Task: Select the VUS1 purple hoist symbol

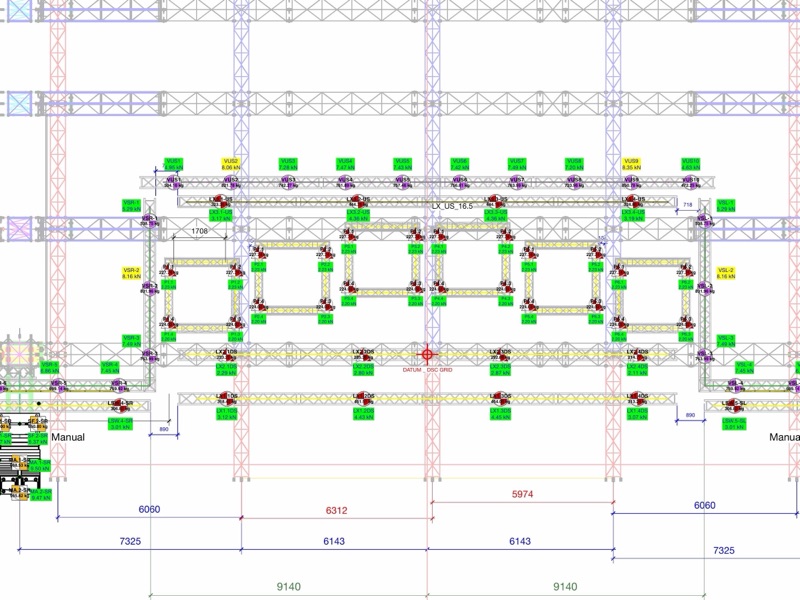Action: (172, 182)
